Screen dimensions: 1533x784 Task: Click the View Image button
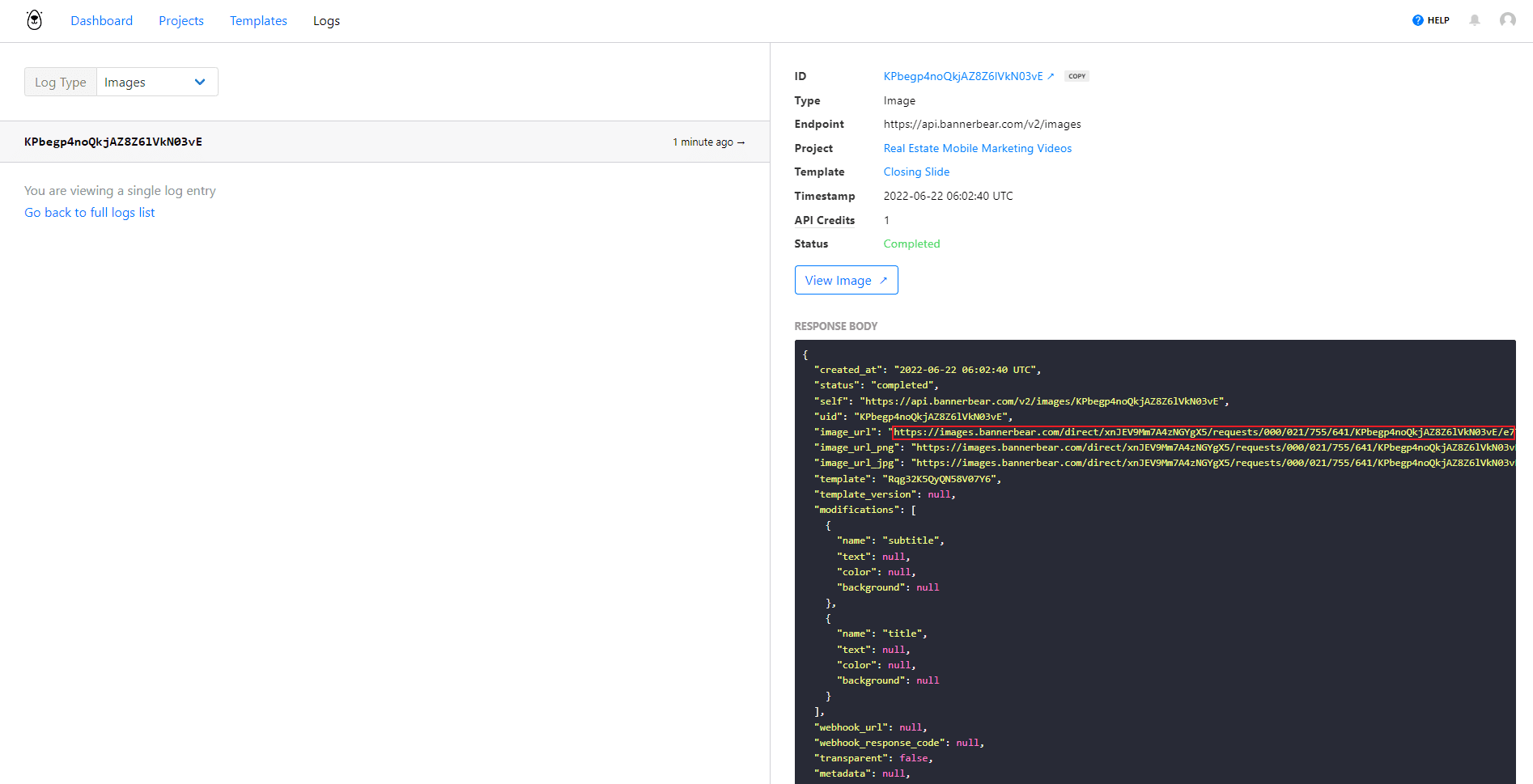(x=846, y=280)
